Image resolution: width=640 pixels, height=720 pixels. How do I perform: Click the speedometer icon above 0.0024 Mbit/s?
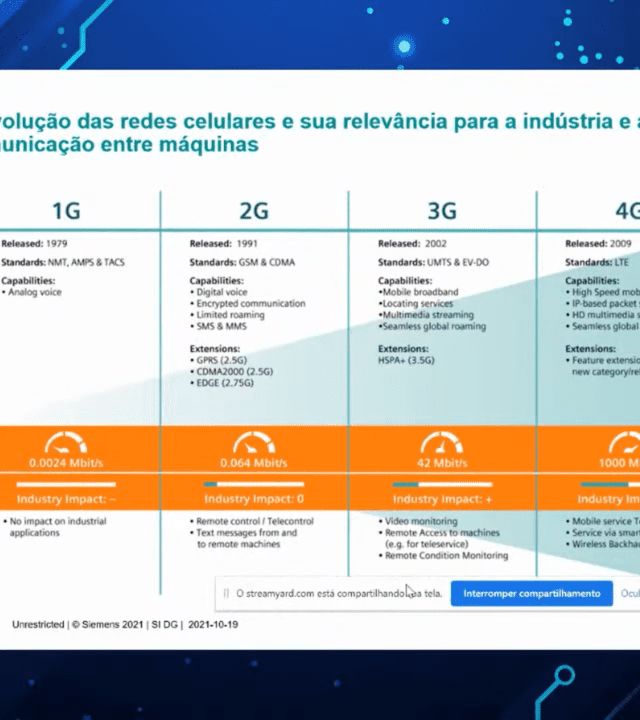pos(67,443)
